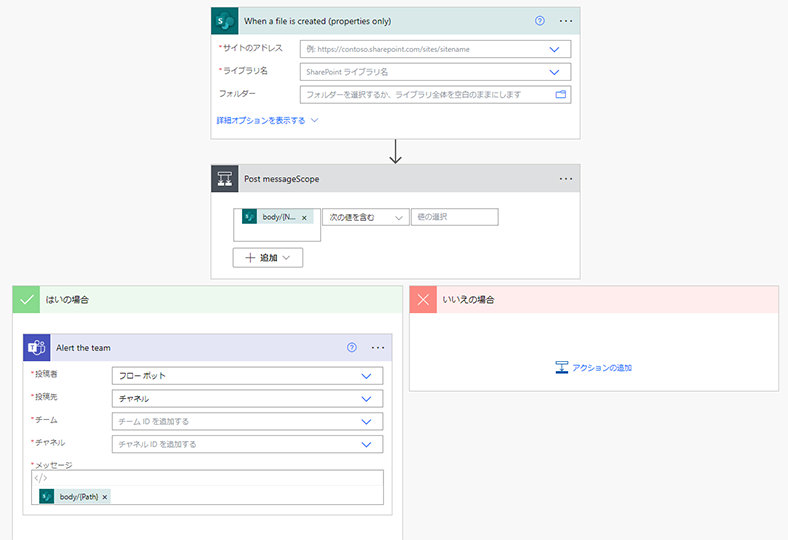Expand the post destination channel dropdown
788x540 pixels.
[366, 399]
